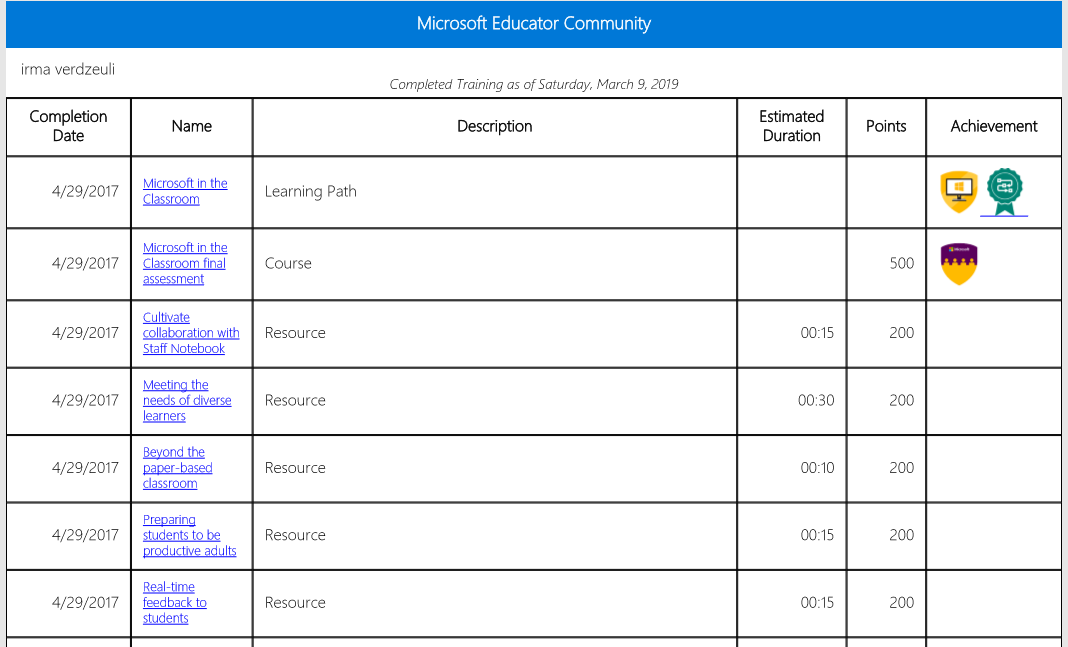1068x647 pixels.
Task: Click 00:15 duration in Staff Notebook row
Action: [x=817, y=333]
